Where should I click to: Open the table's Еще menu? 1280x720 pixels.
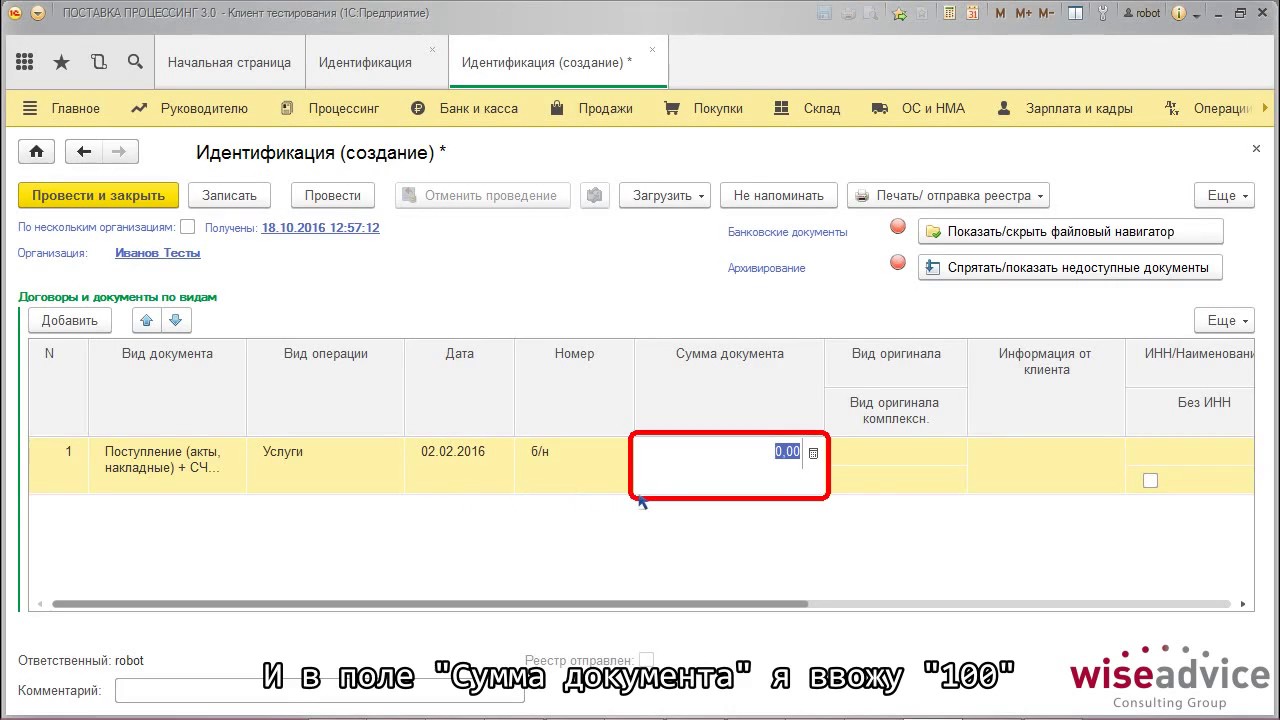tap(1224, 320)
